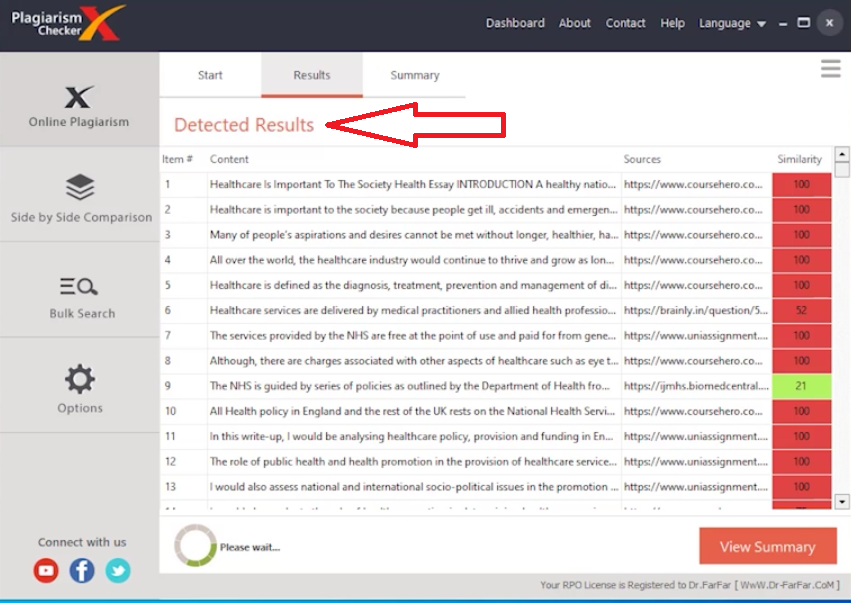
Task: Open the Options gear icon
Action: [80, 379]
